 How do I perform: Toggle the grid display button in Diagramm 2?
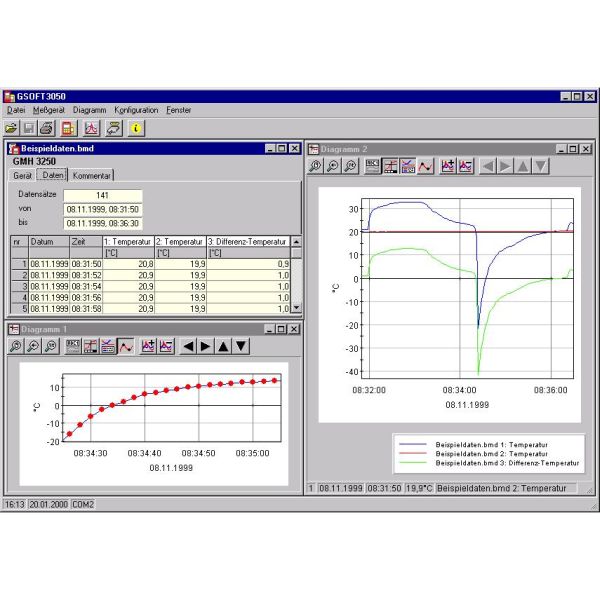click(389, 166)
